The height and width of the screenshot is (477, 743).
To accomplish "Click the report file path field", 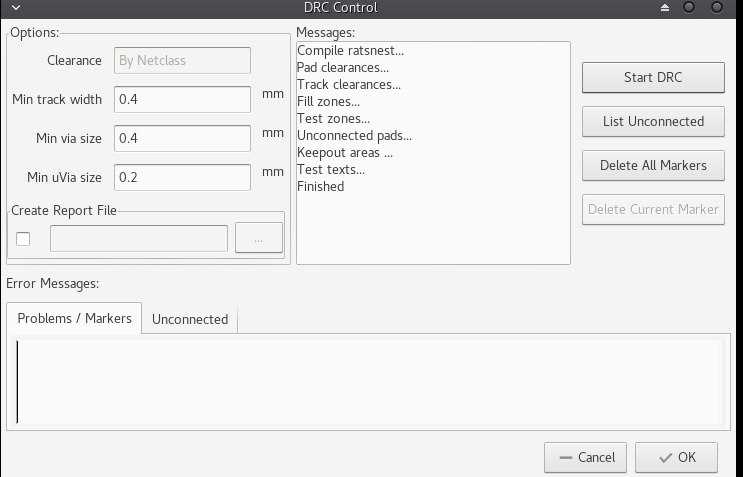I will click(139, 238).
